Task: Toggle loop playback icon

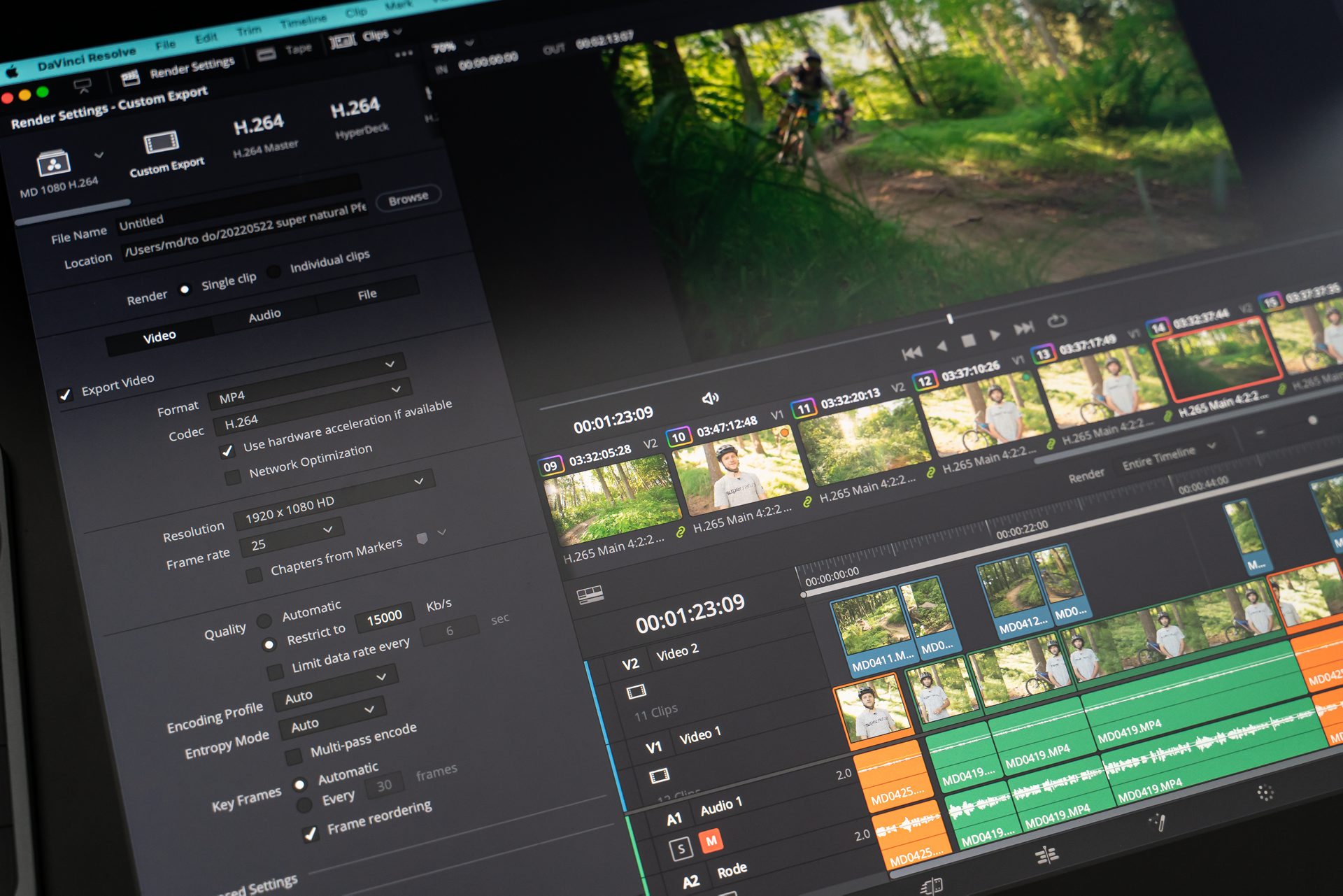Action: 1057,321
